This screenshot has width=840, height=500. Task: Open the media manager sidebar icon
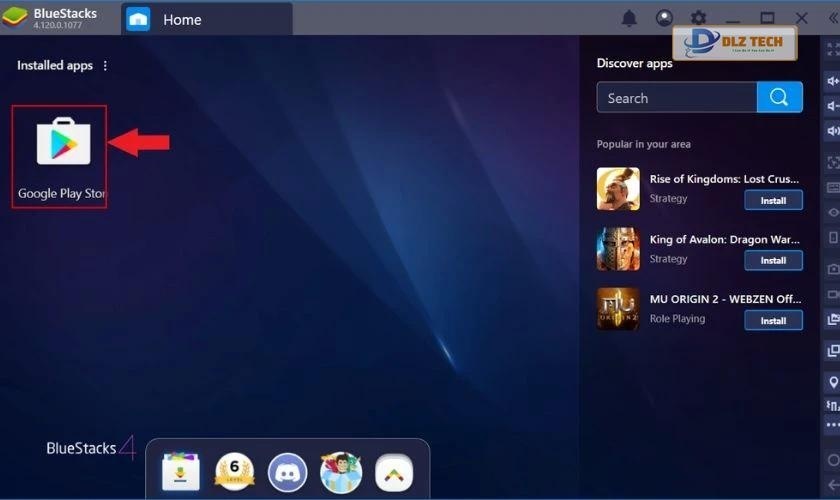point(833,319)
